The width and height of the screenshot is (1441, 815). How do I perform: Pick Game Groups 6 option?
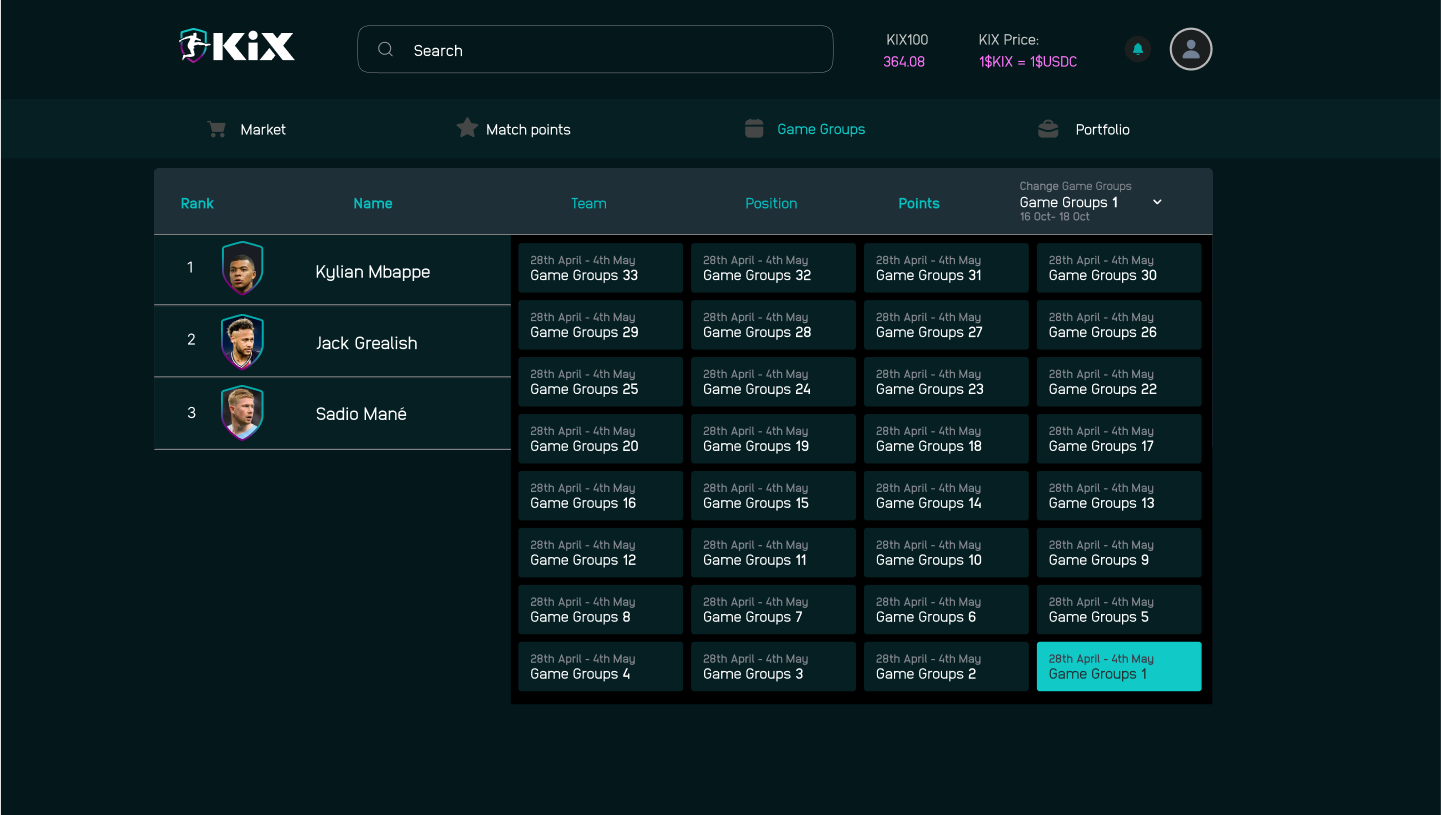point(946,610)
